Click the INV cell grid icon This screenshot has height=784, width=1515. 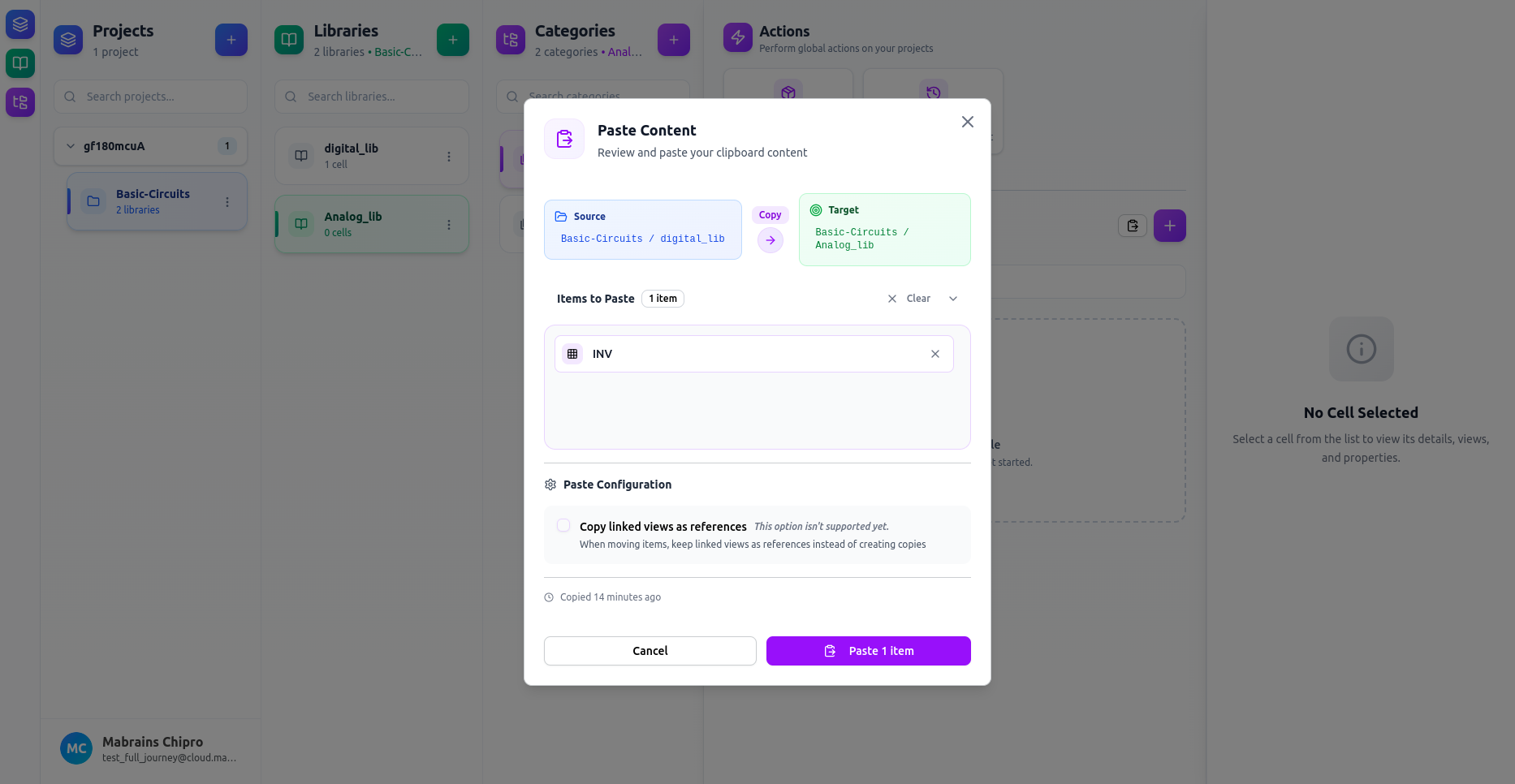click(572, 353)
